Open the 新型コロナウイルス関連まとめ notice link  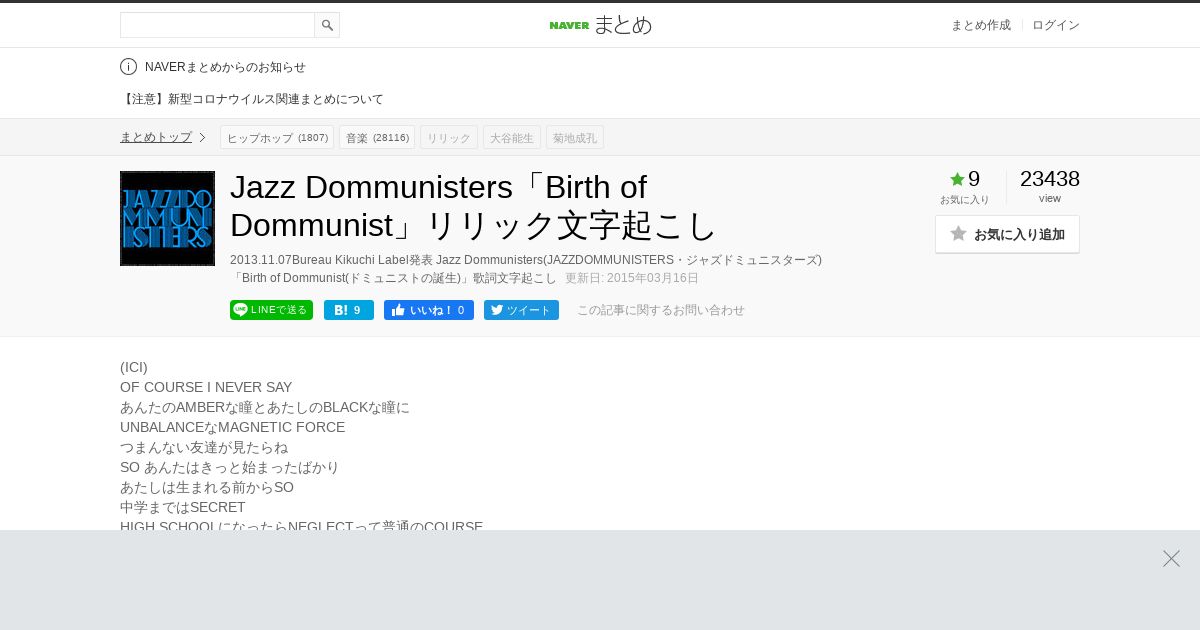tap(252, 99)
